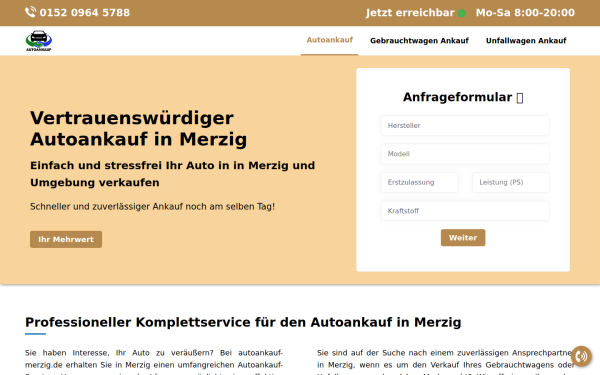Click the icon next to Anfrageformular heading
The image size is (600, 375).
tap(520, 98)
